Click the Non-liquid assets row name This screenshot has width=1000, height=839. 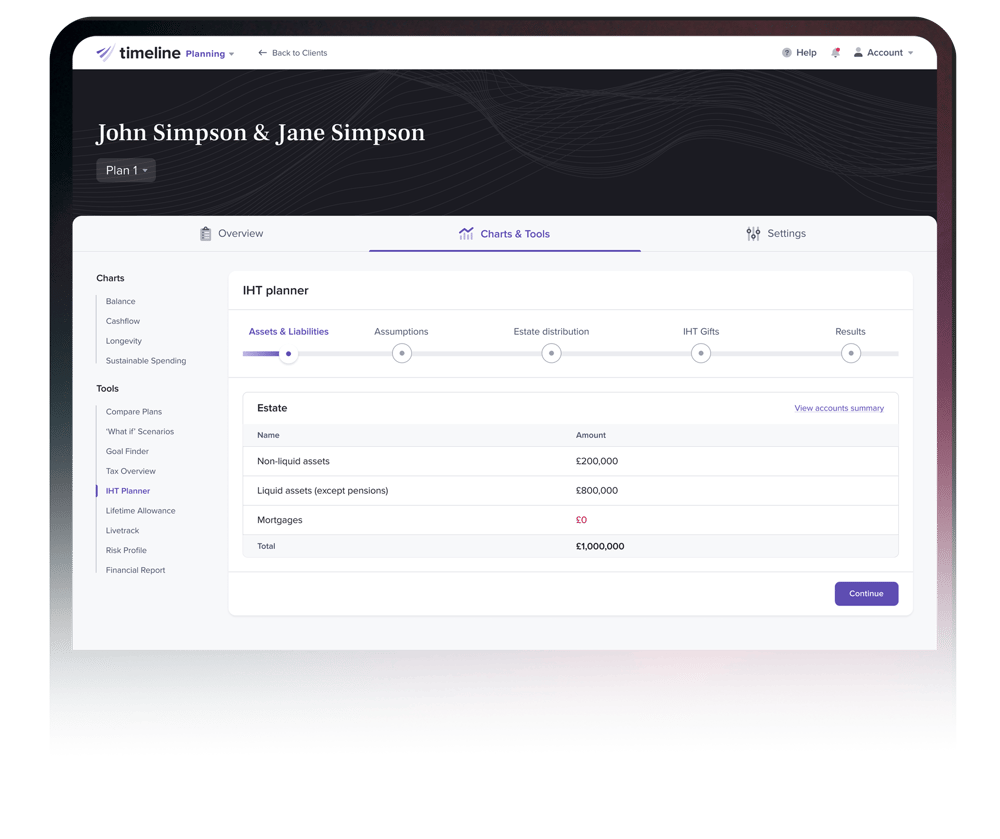[293, 461]
